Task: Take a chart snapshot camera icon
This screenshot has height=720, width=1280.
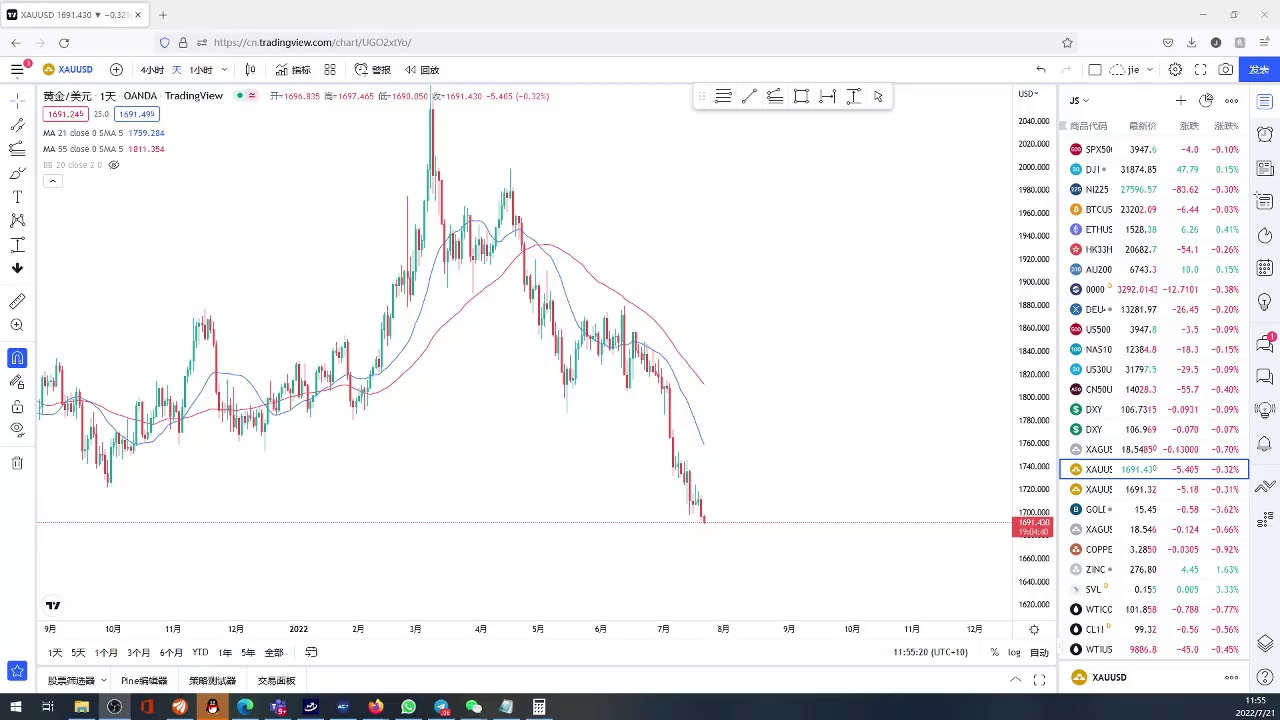Action: (1226, 70)
